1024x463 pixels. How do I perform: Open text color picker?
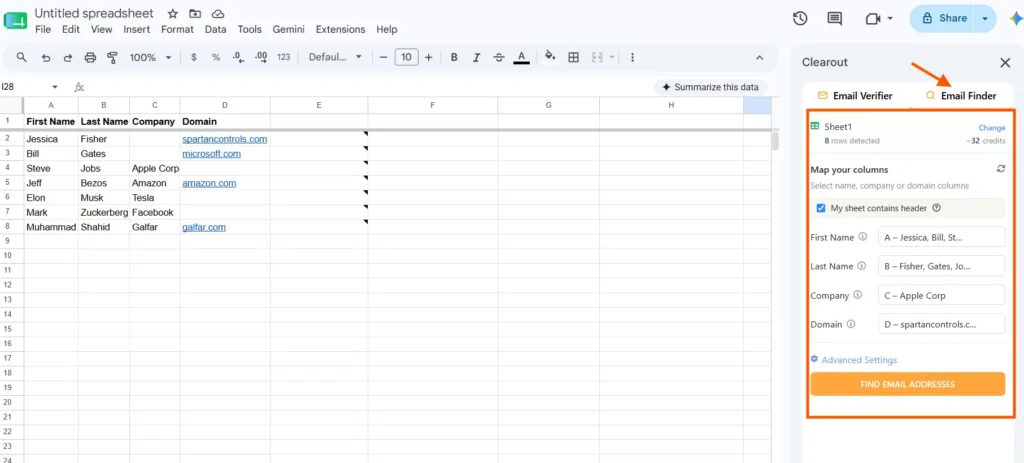click(x=520, y=57)
